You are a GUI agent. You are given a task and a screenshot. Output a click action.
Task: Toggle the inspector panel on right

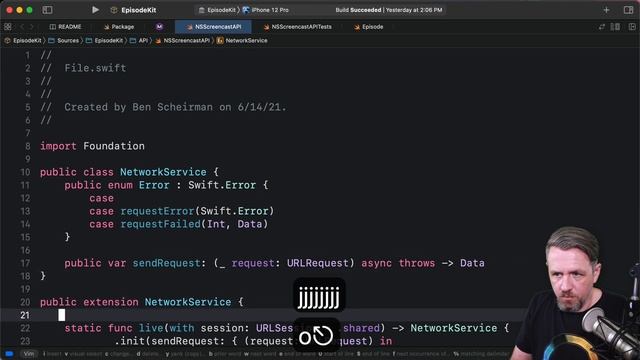click(x=629, y=10)
